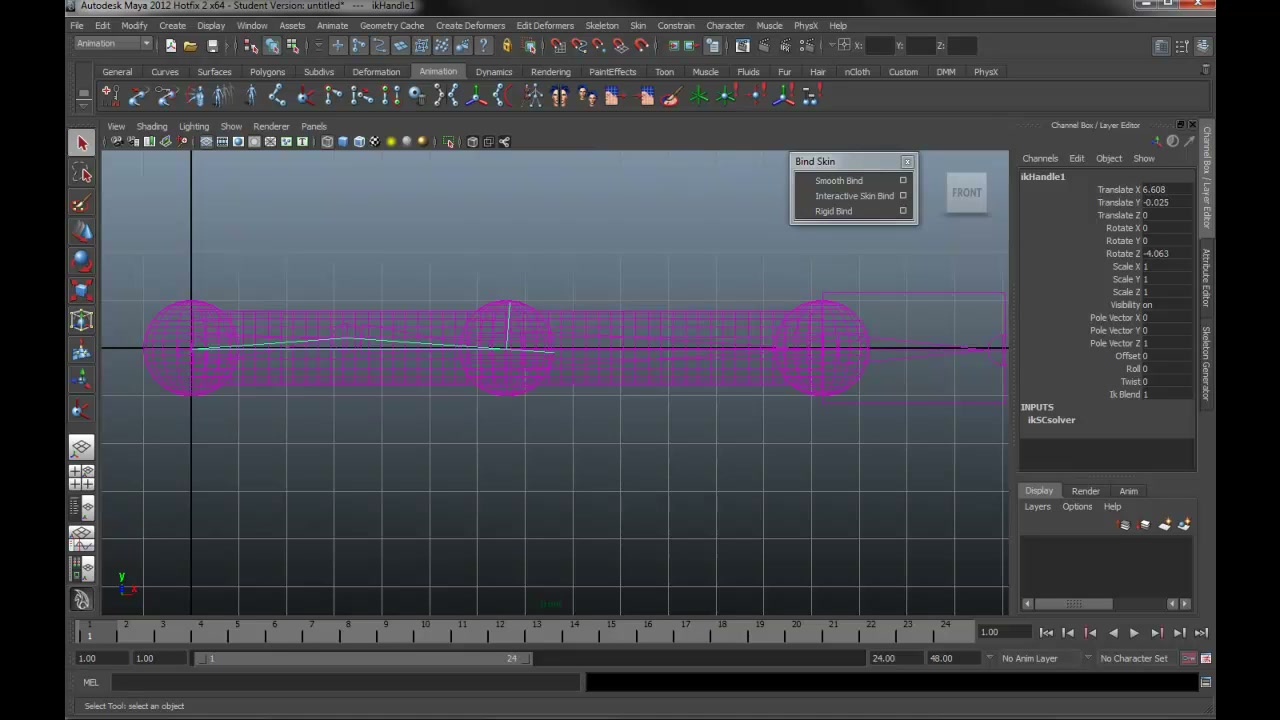Toggle Snap to Grids magnet
The height and width of the screenshot is (720, 1280).
pos(557,45)
